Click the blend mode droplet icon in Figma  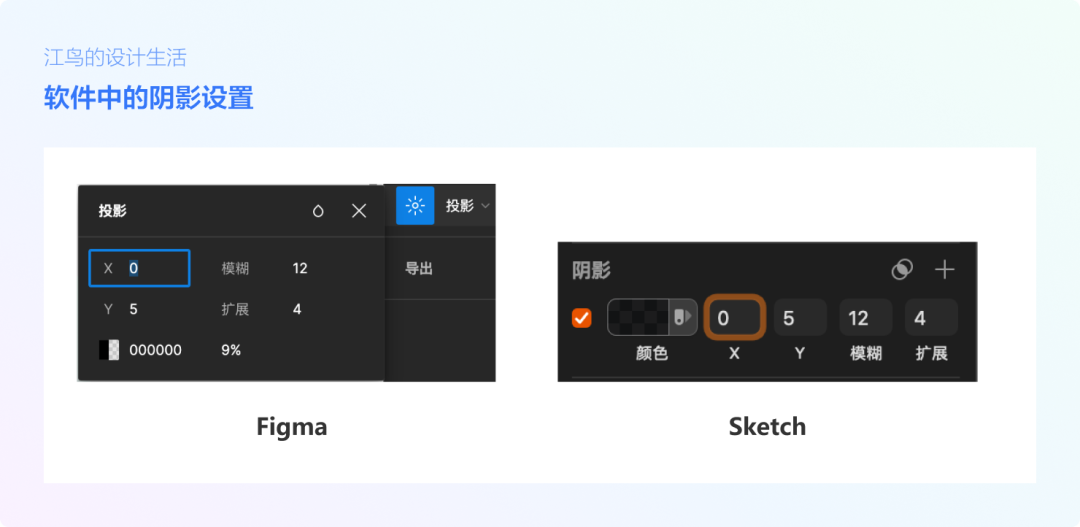pyautogui.click(x=318, y=211)
